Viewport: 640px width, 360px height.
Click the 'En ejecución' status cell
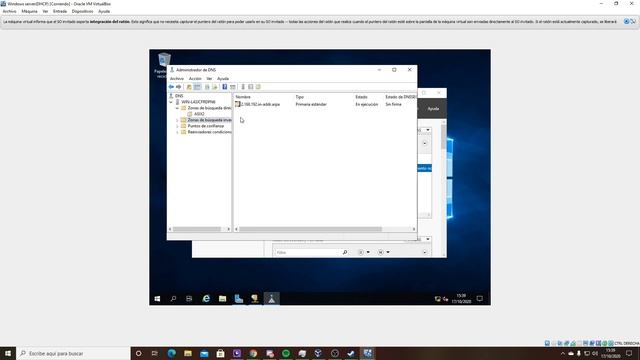[367, 104]
